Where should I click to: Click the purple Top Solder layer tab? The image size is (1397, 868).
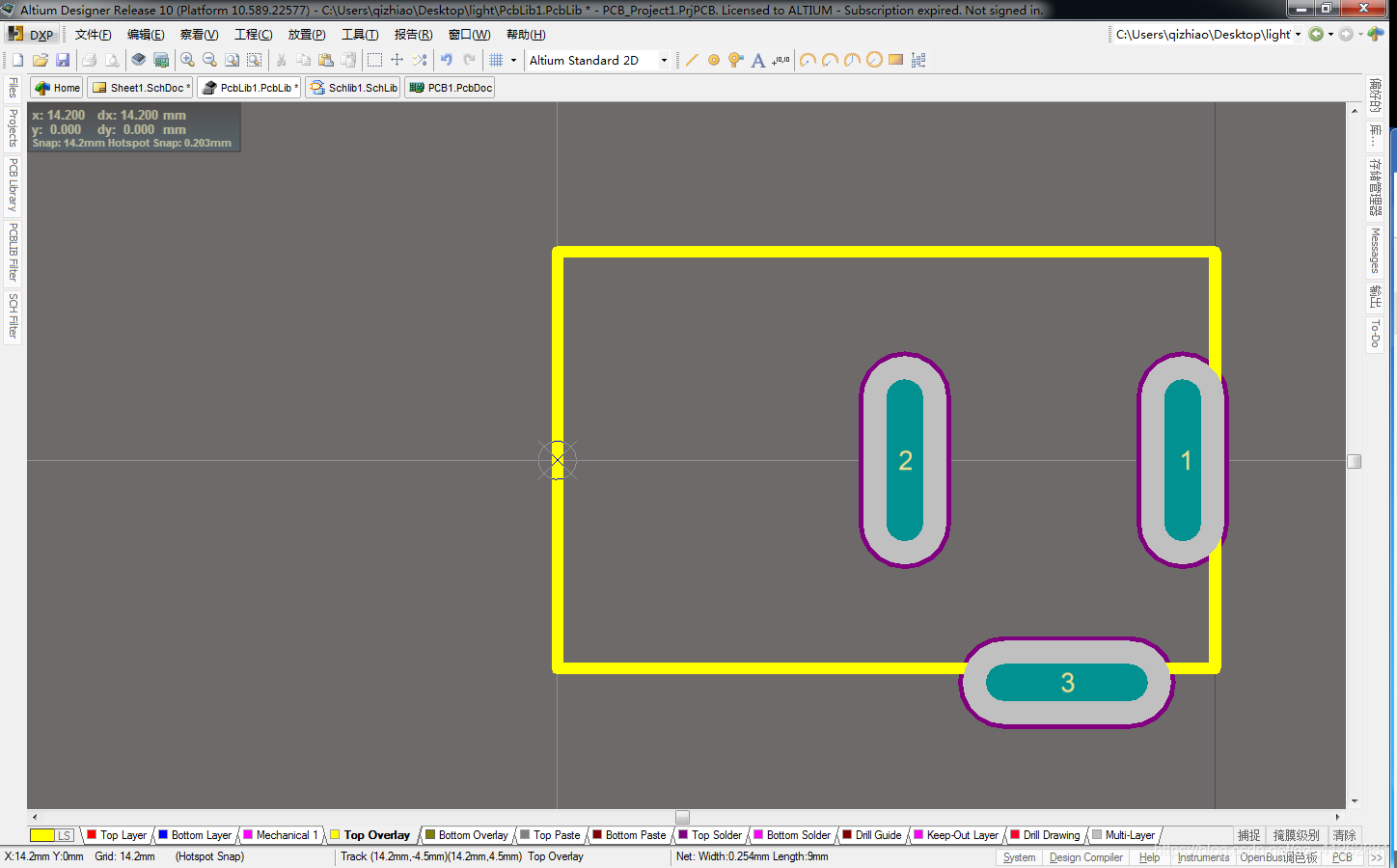click(x=711, y=835)
